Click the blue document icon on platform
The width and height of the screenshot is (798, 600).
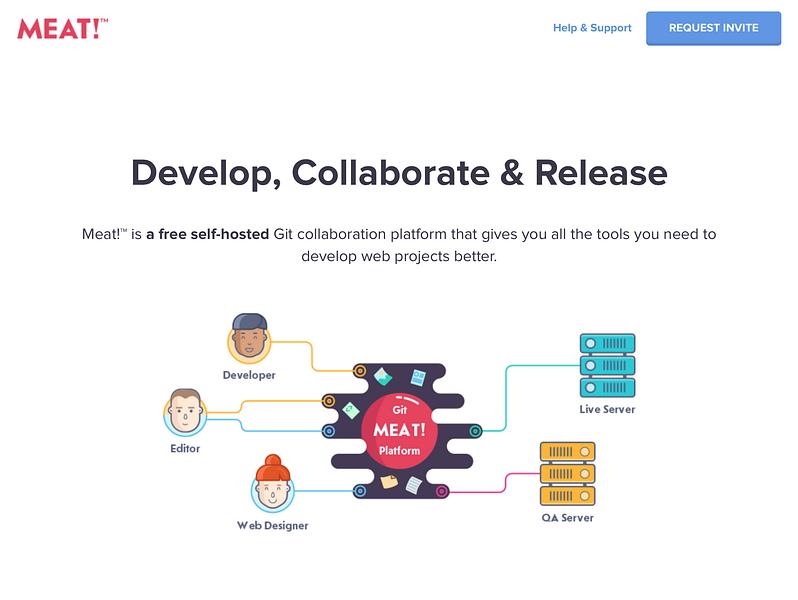[x=418, y=378]
